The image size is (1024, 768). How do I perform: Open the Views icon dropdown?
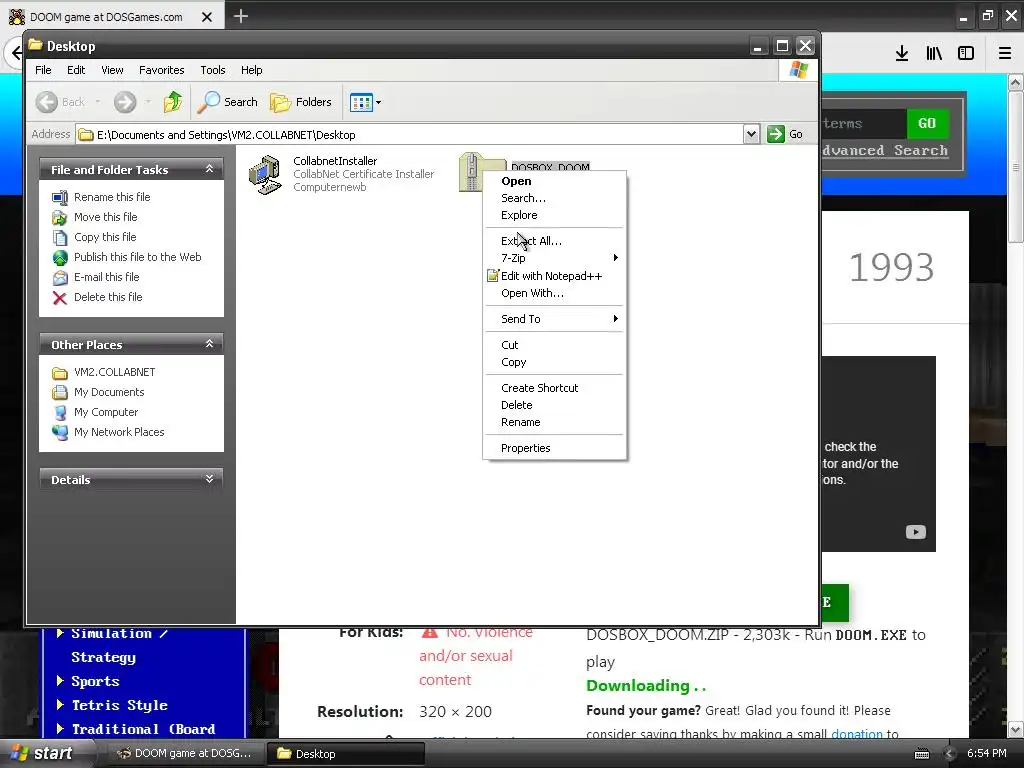pos(365,102)
